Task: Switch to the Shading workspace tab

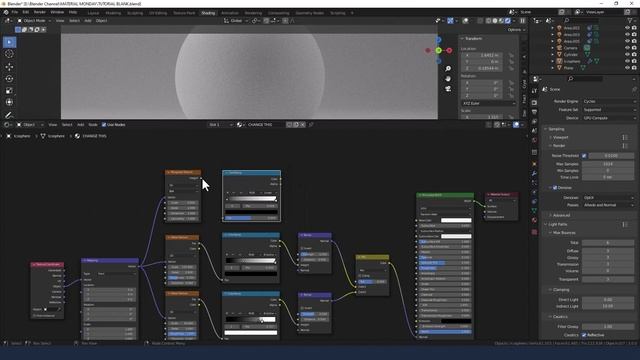Action: pos(208,13)
